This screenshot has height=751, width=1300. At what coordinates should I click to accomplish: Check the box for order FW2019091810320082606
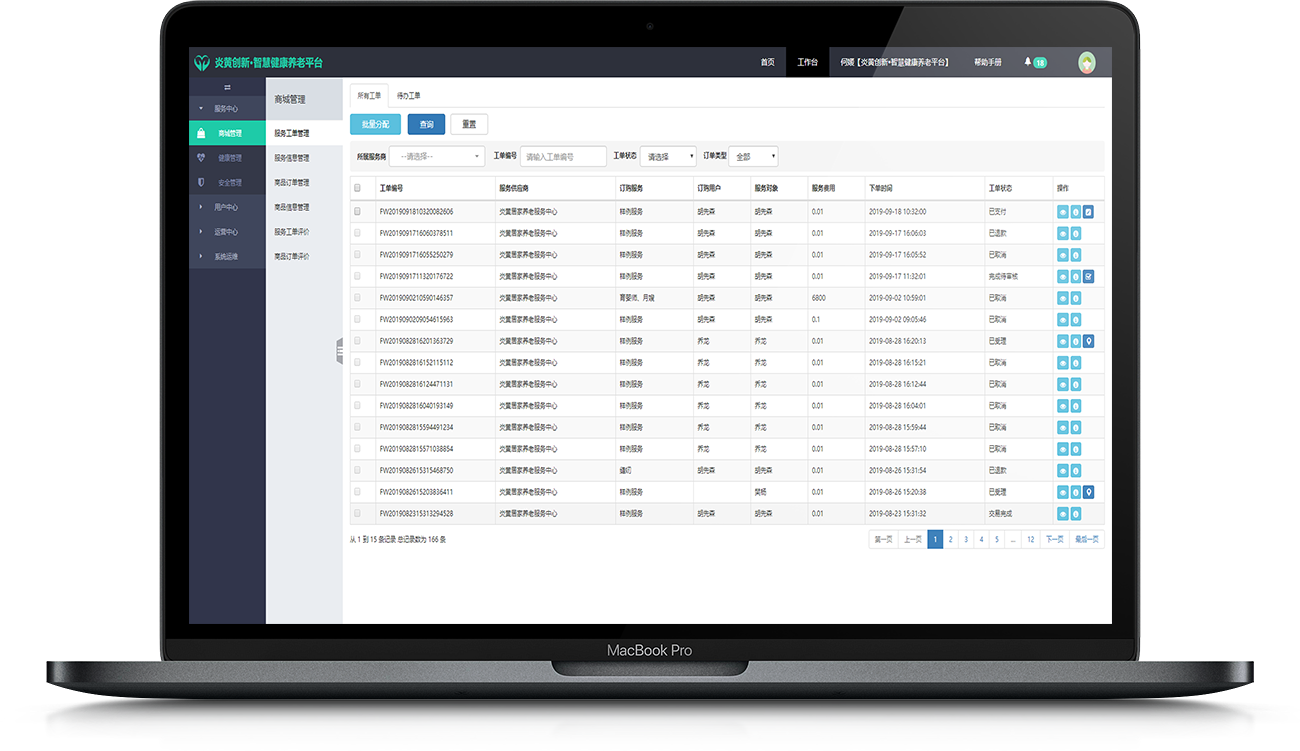click(x=358, y=212)
